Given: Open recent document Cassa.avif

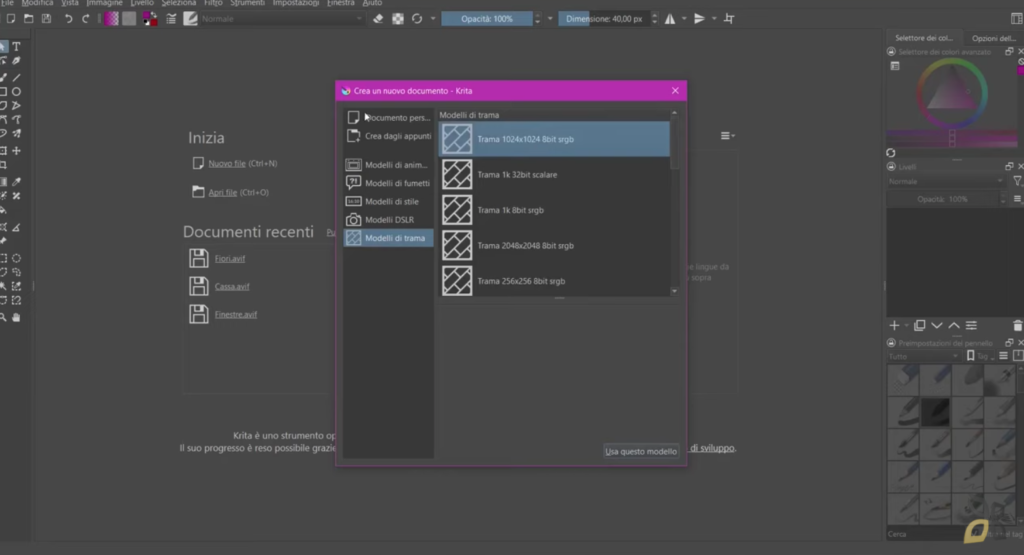Looking at the screenshot, I should [232, 287].
